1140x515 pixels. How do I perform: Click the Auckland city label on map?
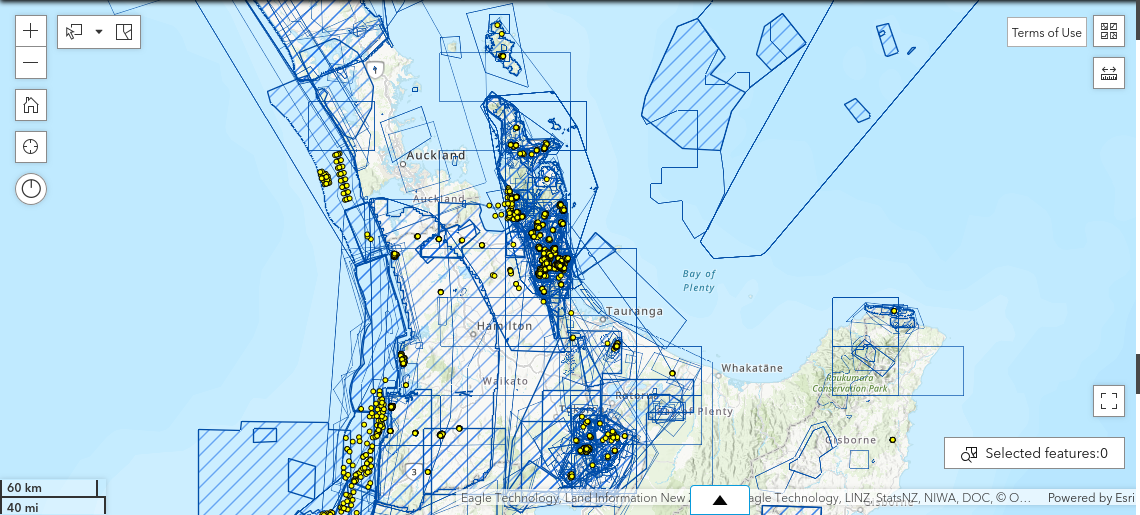pos(436,156)
